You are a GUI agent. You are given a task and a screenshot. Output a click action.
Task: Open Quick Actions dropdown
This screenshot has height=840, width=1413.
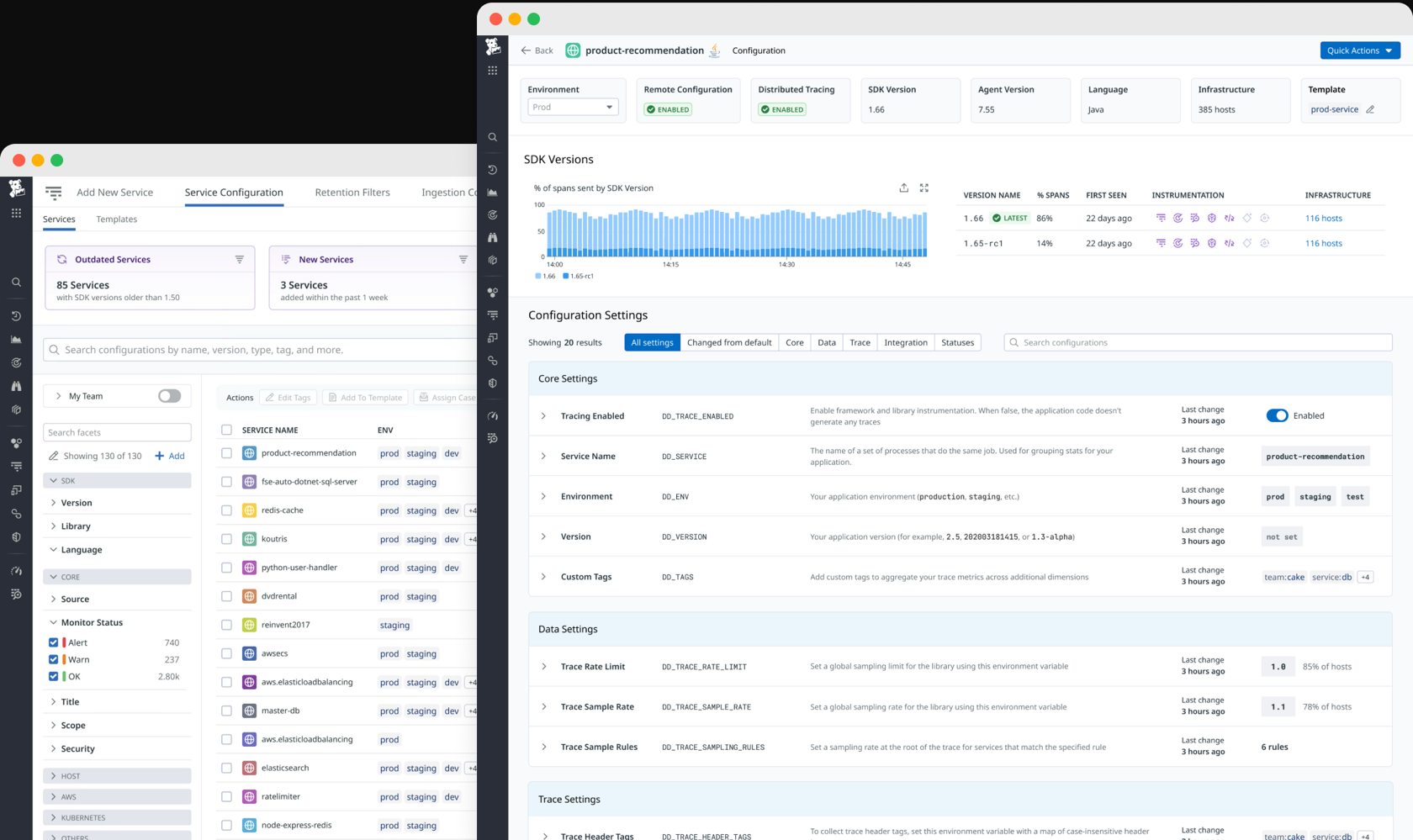pyautogui.click(x=1360, y=50)
